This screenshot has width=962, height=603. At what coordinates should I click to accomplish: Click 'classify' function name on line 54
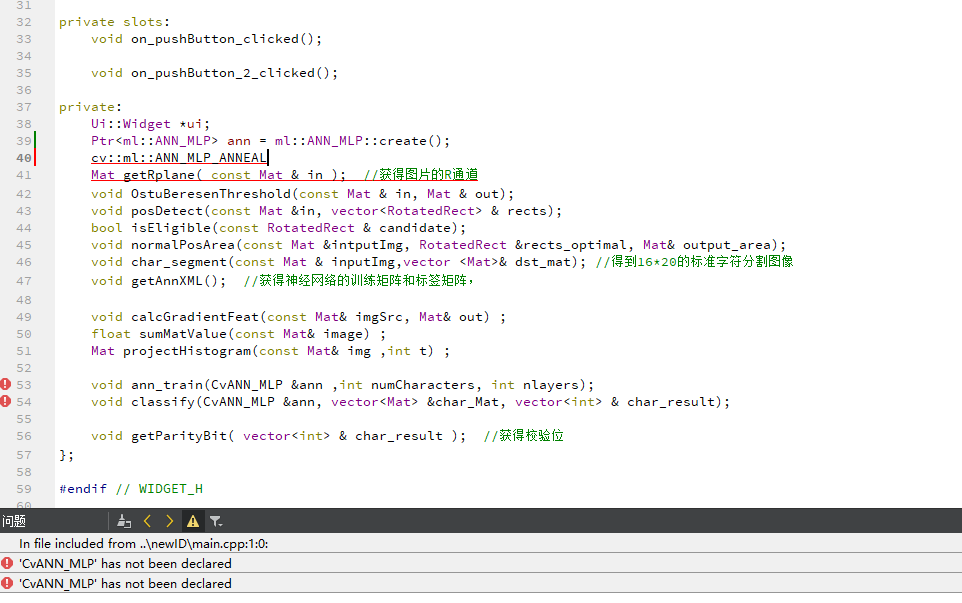163,402
